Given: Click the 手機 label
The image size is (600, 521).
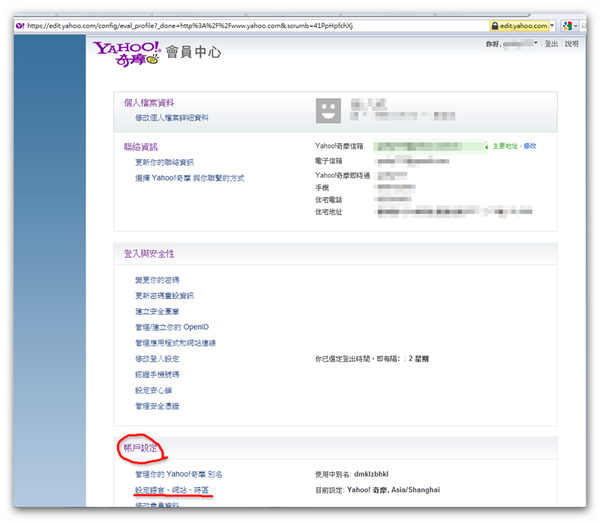Looking at the screenshot, I should [322, 187].
